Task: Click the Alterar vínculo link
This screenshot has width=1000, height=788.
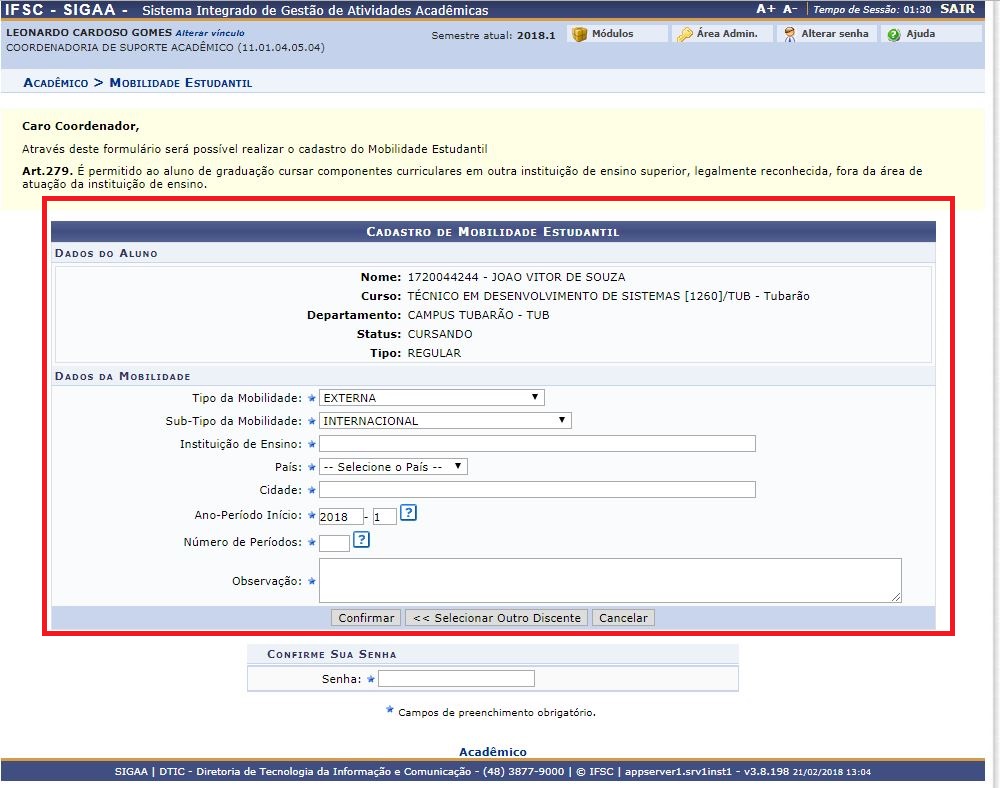Action: click(x=209, y=33)
